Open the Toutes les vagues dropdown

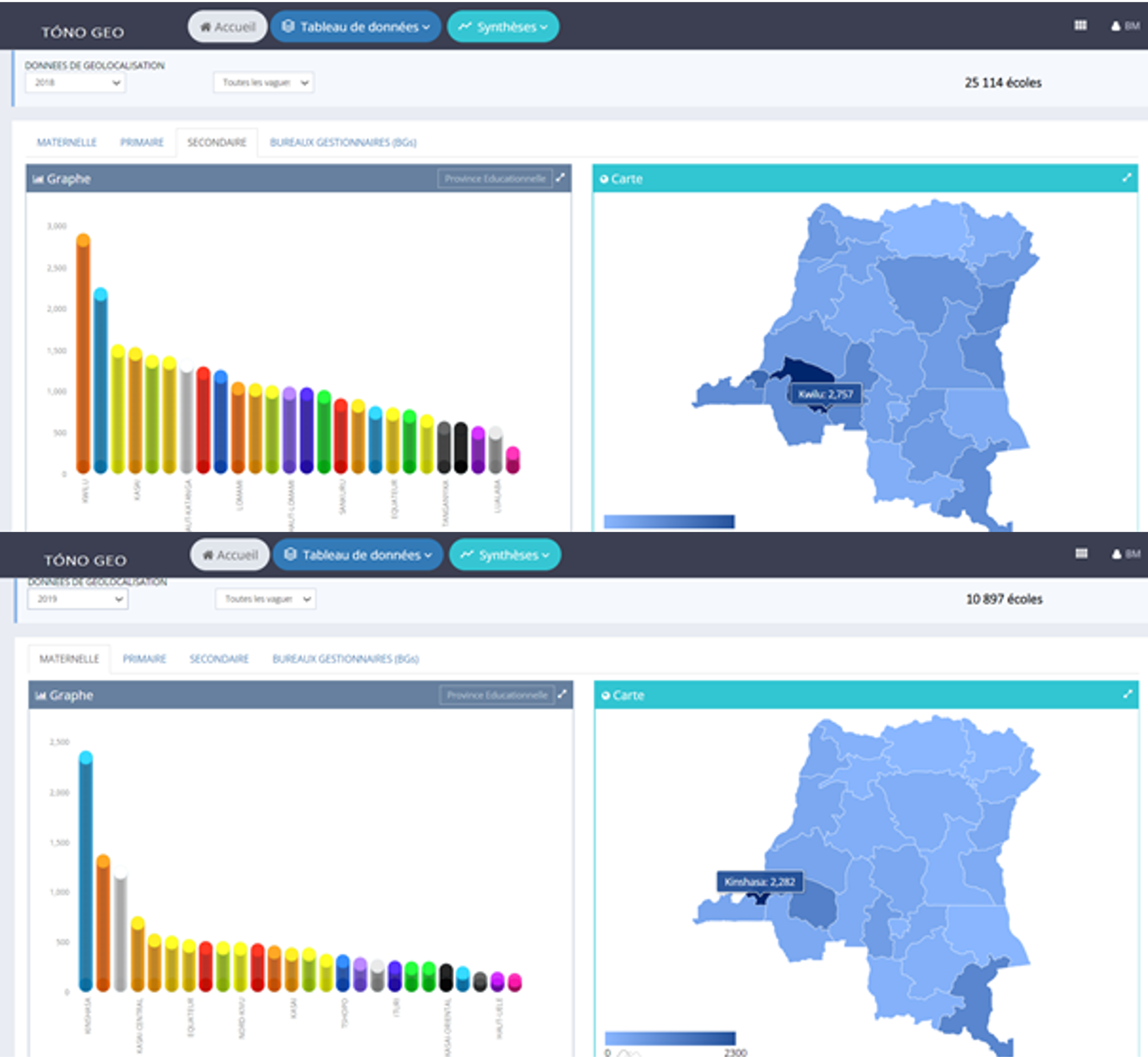[263, 82]
